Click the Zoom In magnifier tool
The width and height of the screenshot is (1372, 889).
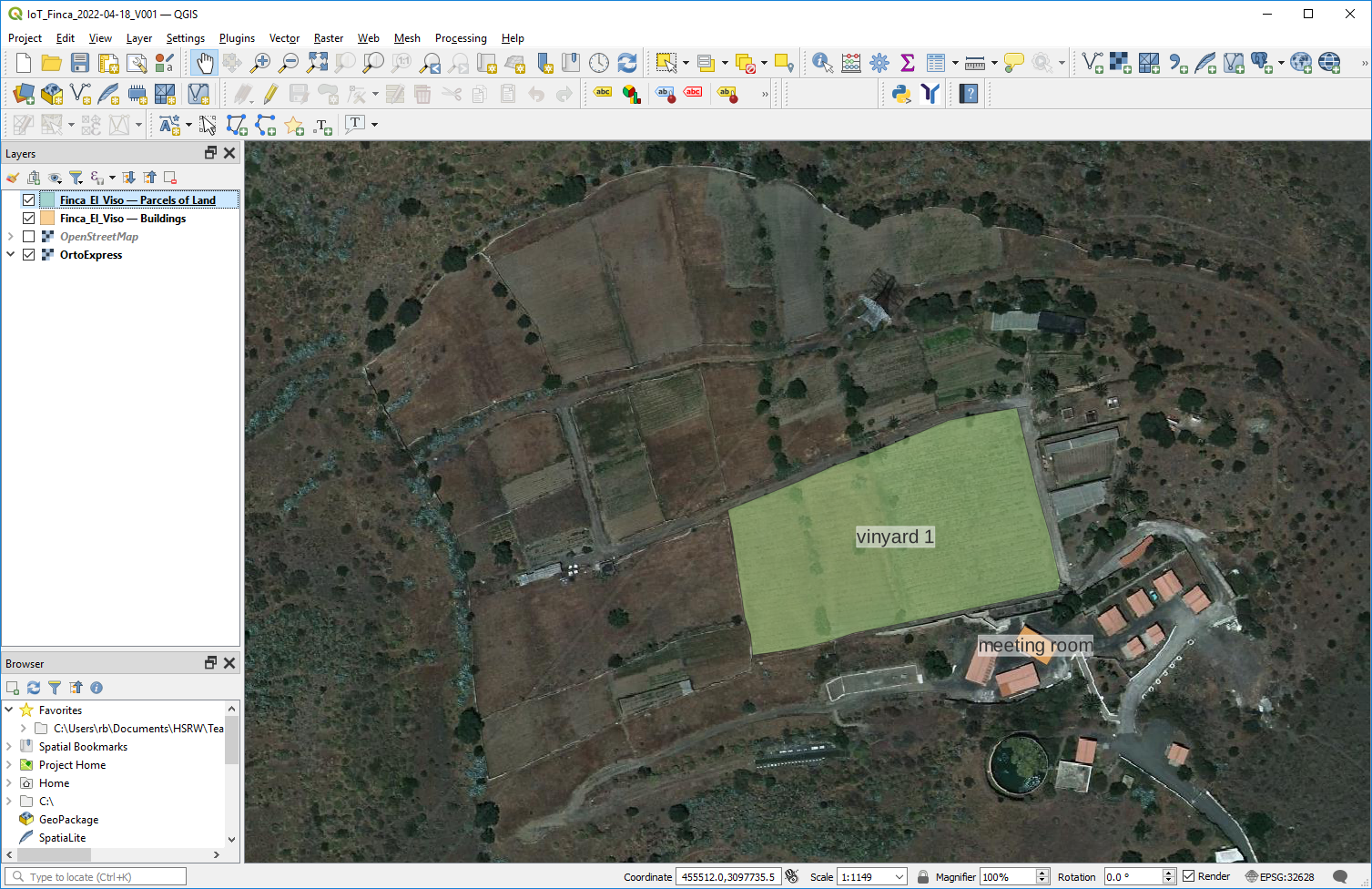pos(260,63)
